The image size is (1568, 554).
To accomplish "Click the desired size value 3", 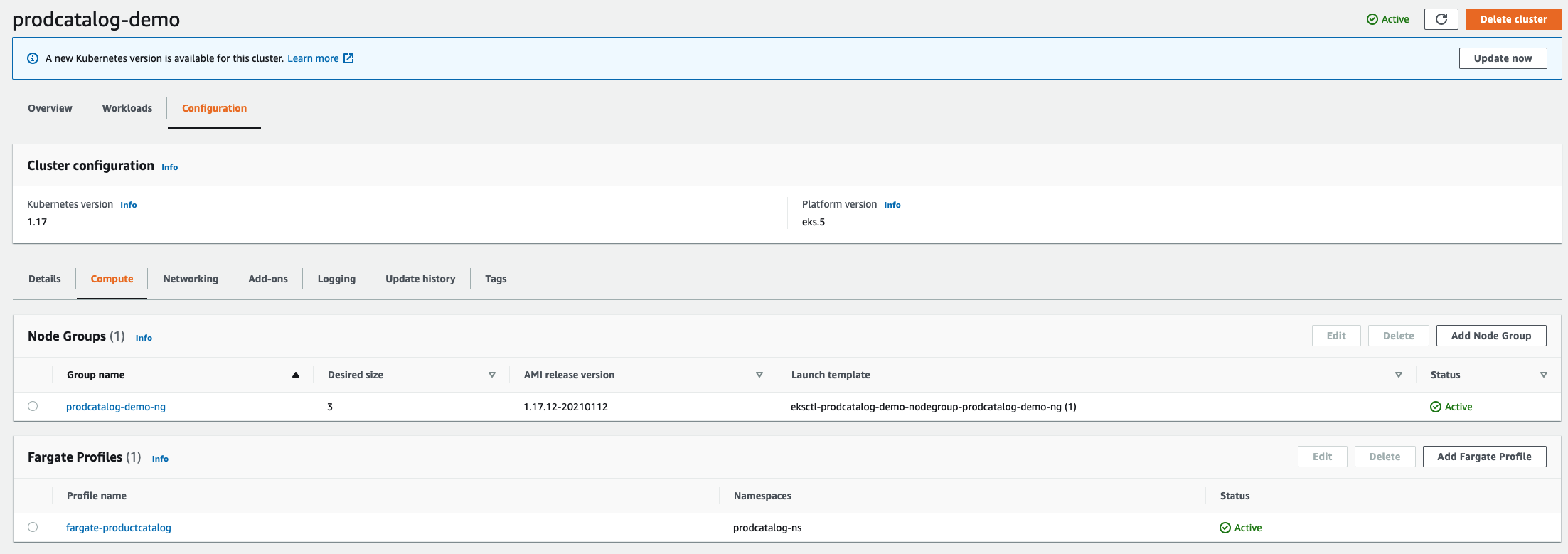I will [x=330, y=407].
